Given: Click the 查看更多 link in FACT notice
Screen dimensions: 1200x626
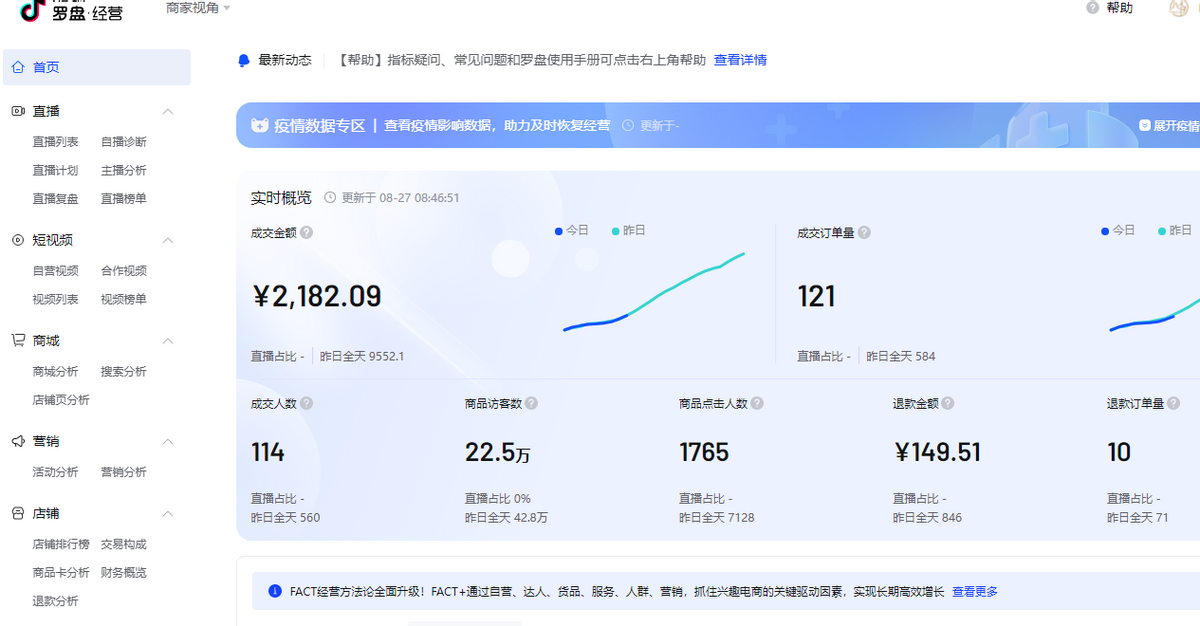Looking at the screenshot, I should point(975,592).
